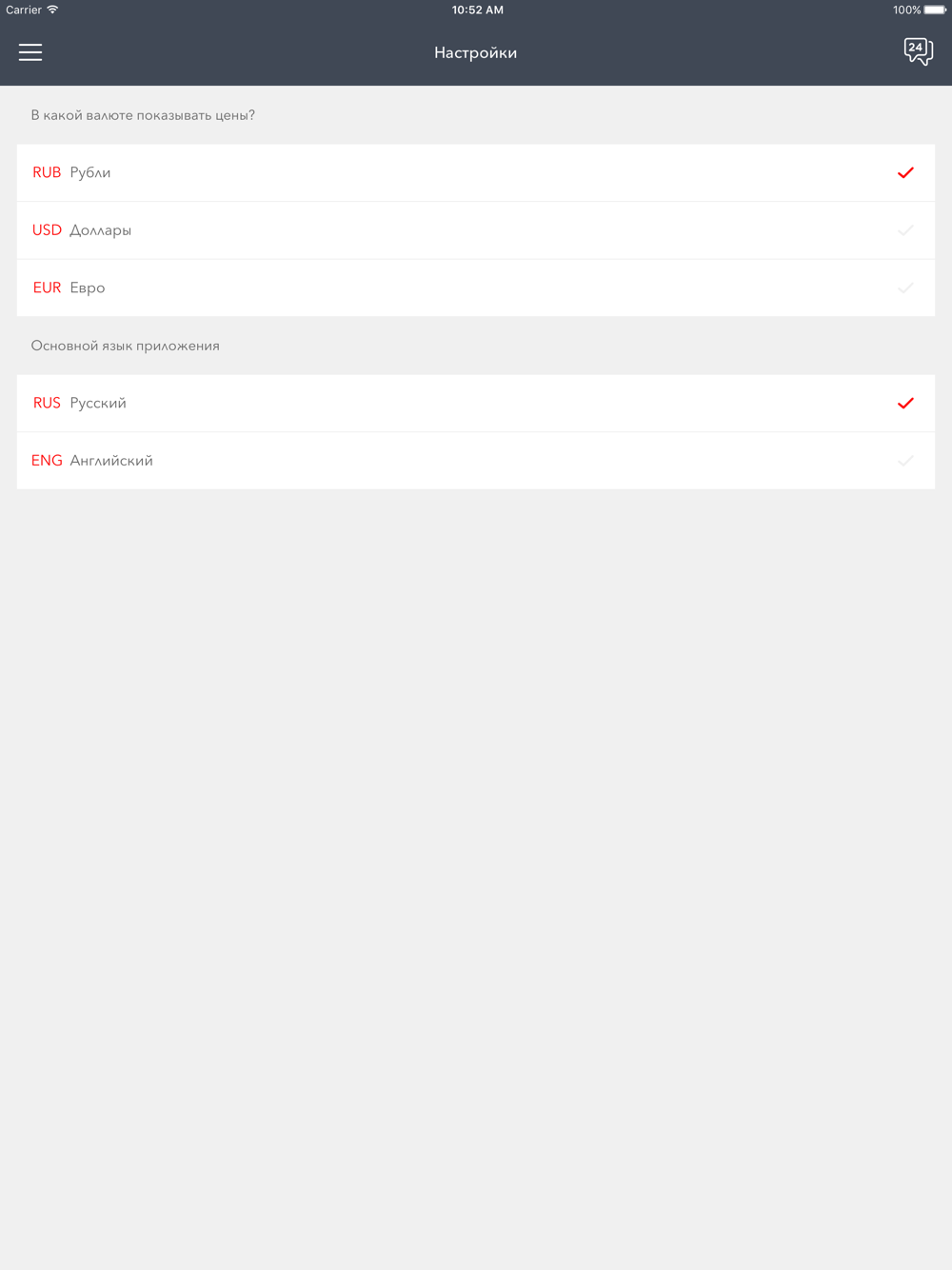The image size is (952, 1270).
Task: Select the USD Доллары checkmark
Action: click(905, 230)
